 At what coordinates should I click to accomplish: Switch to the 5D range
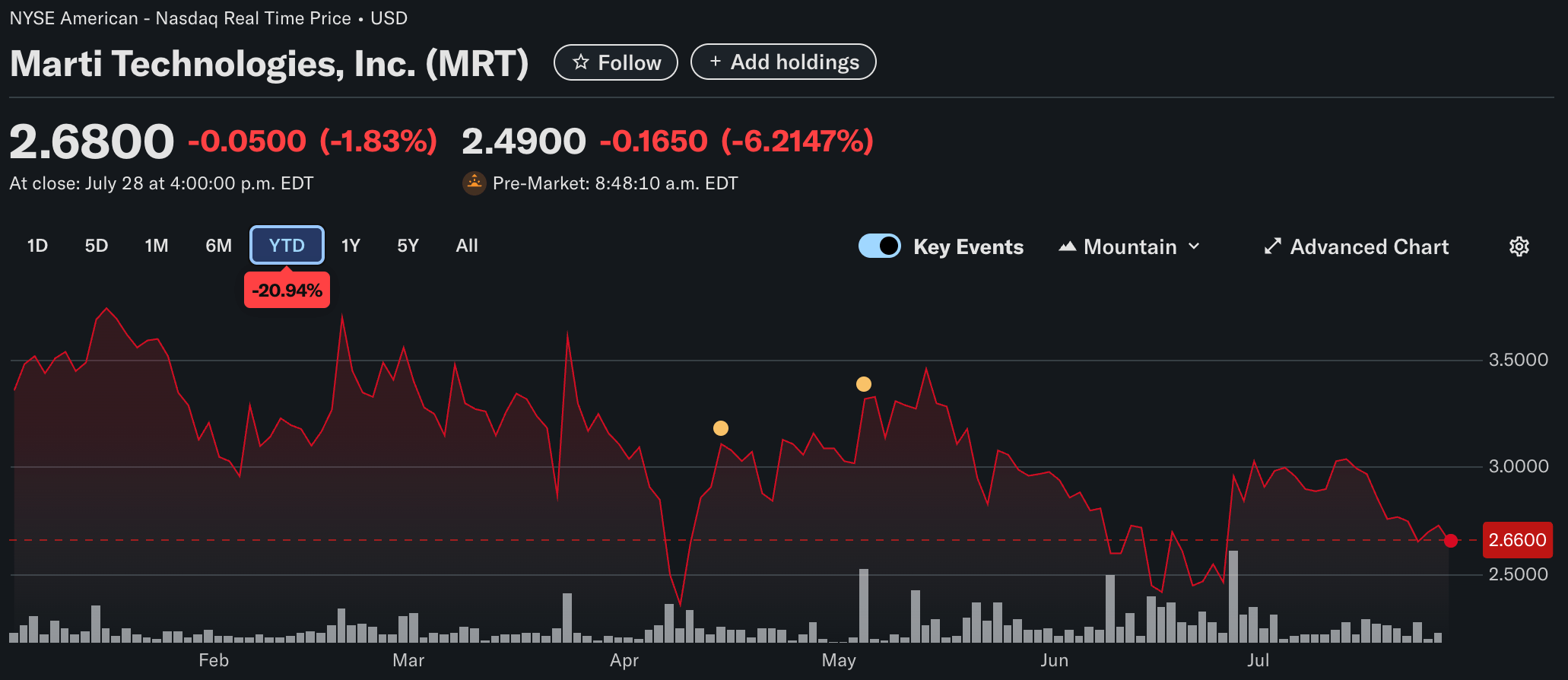point(97,246)
